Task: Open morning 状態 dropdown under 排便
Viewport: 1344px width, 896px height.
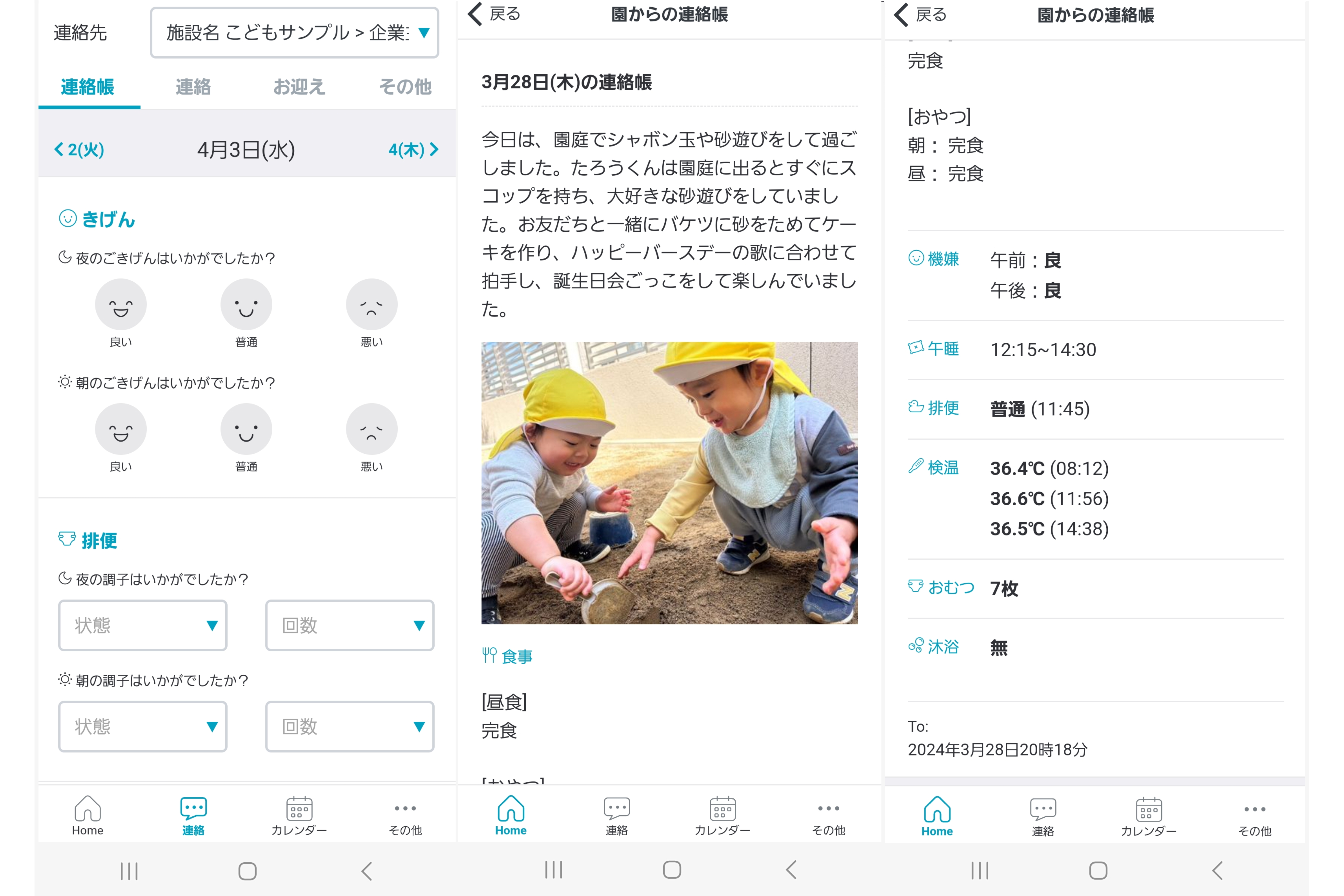Action: 143,726
